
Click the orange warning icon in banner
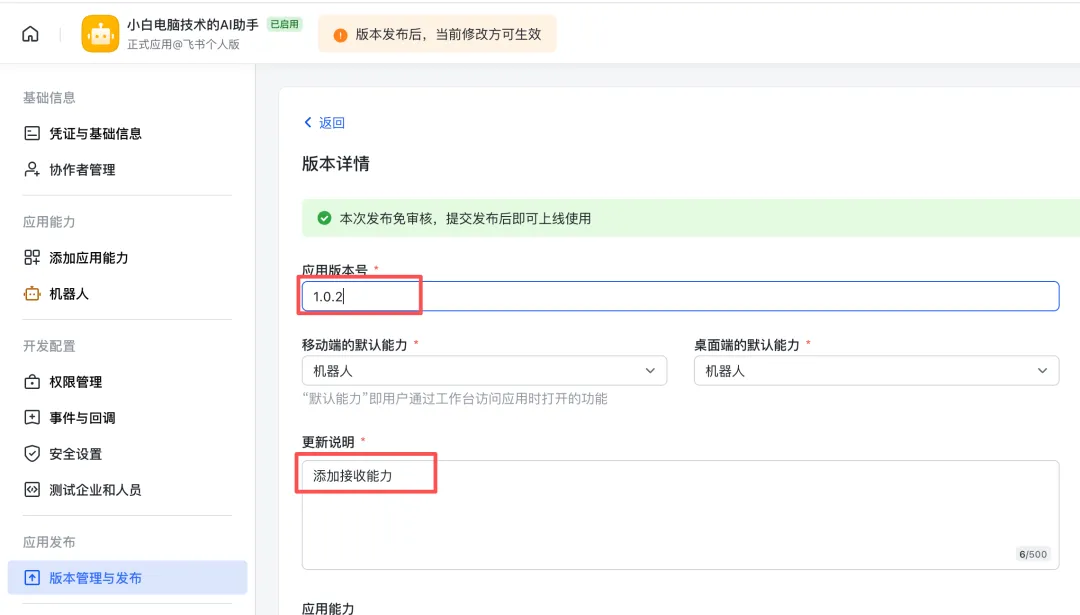click(340, 34)
